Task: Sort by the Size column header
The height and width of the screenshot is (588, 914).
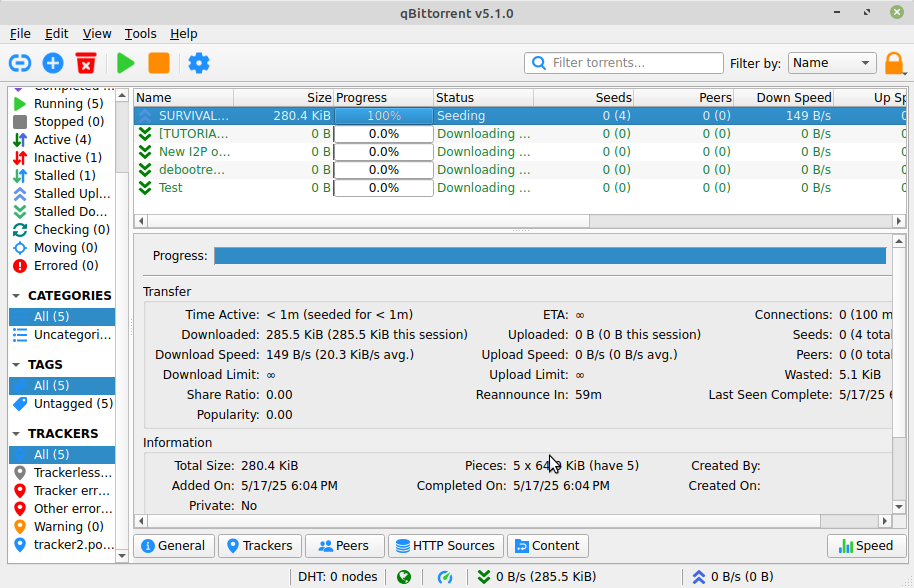Action: (x=283, y=98)
